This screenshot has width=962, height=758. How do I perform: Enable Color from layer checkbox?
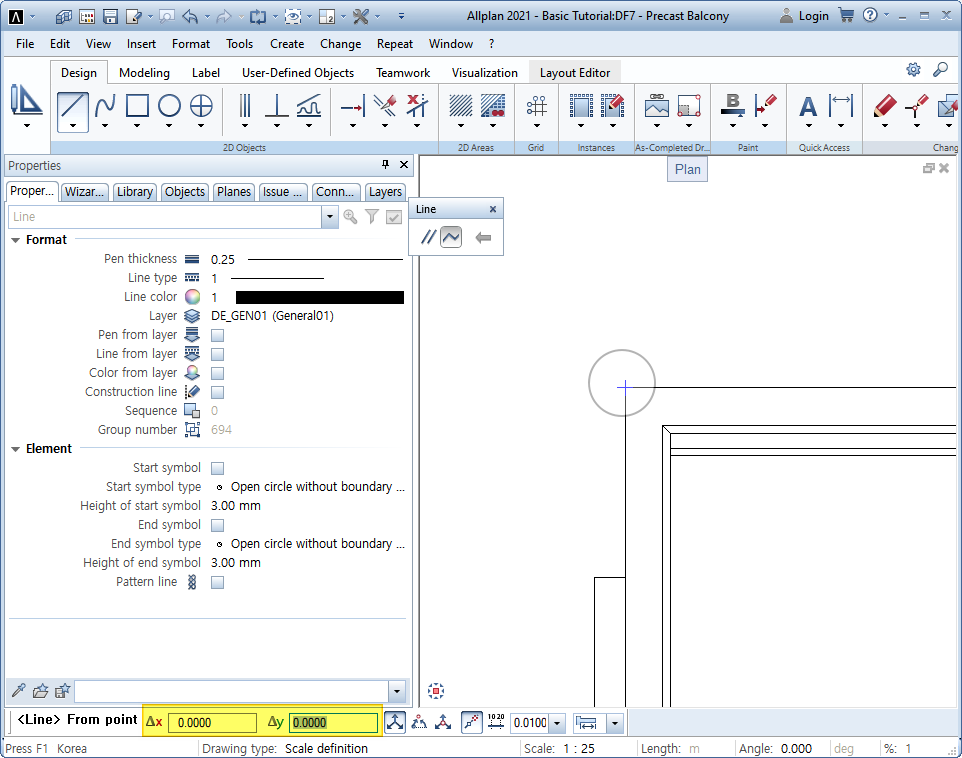217,373
